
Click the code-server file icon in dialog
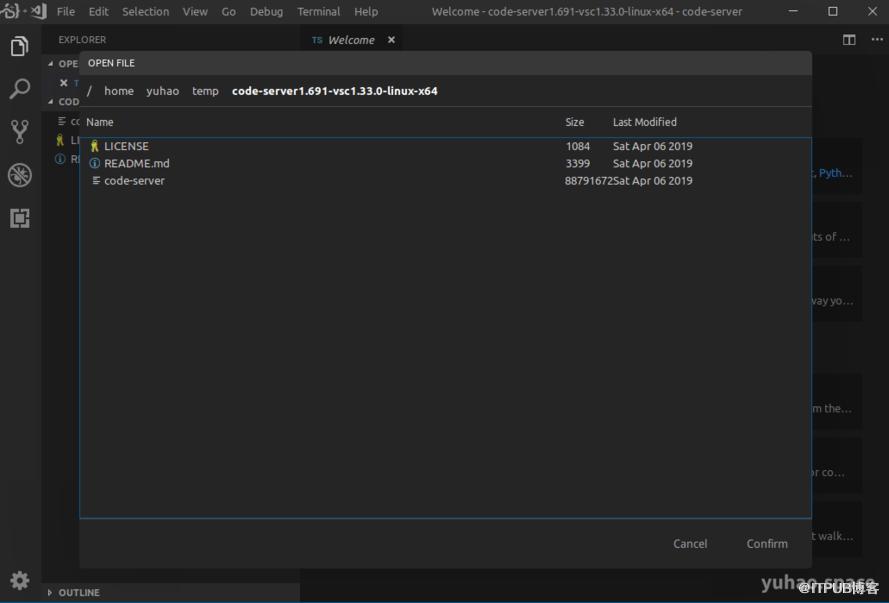(96, 181)
